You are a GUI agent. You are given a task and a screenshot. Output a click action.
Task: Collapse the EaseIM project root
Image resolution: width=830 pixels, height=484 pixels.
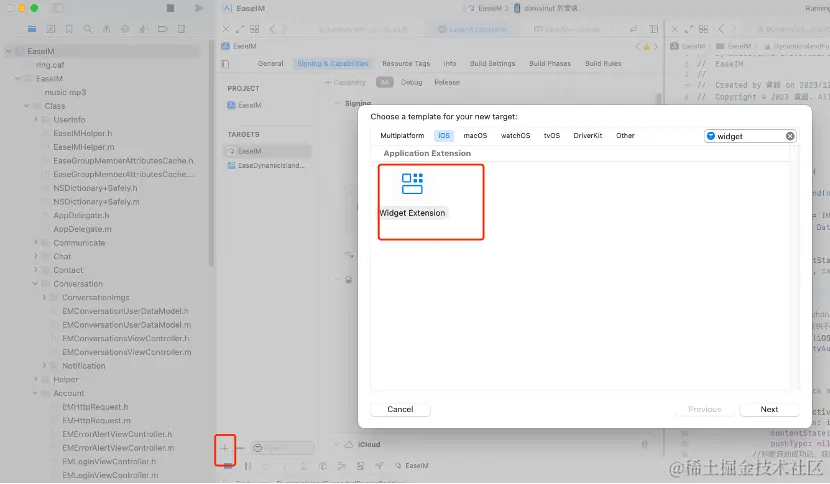[x=9, y=51]
